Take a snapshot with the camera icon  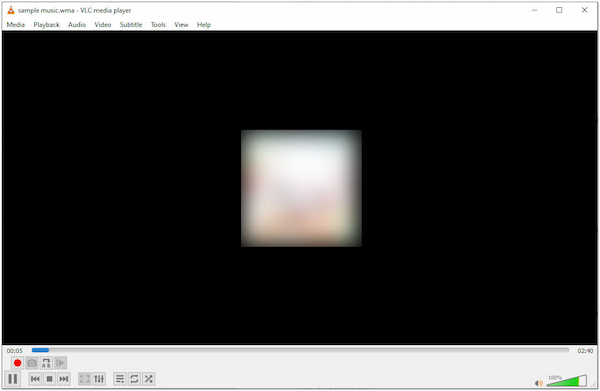pos(32,363)
